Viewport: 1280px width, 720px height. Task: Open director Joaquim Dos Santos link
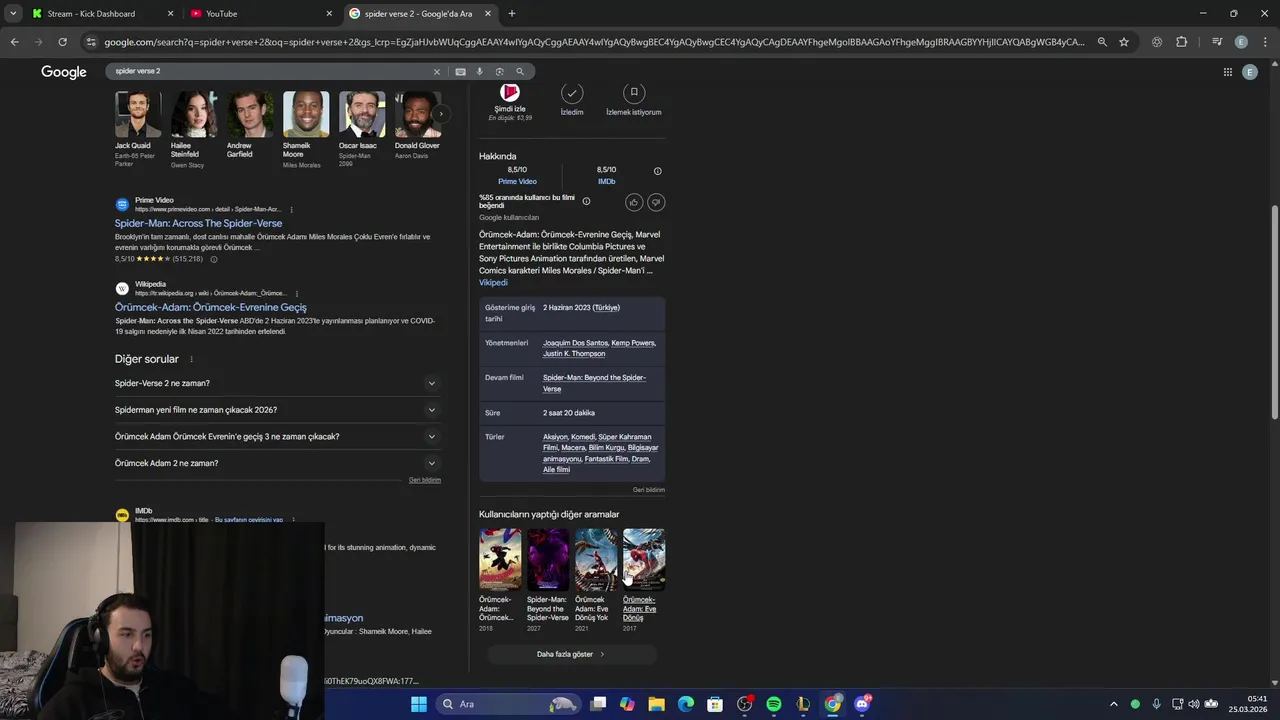click(575, 343)
